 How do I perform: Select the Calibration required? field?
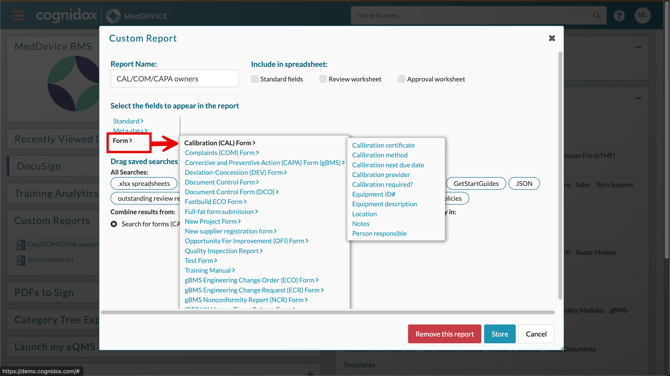[x=382, y=185]
